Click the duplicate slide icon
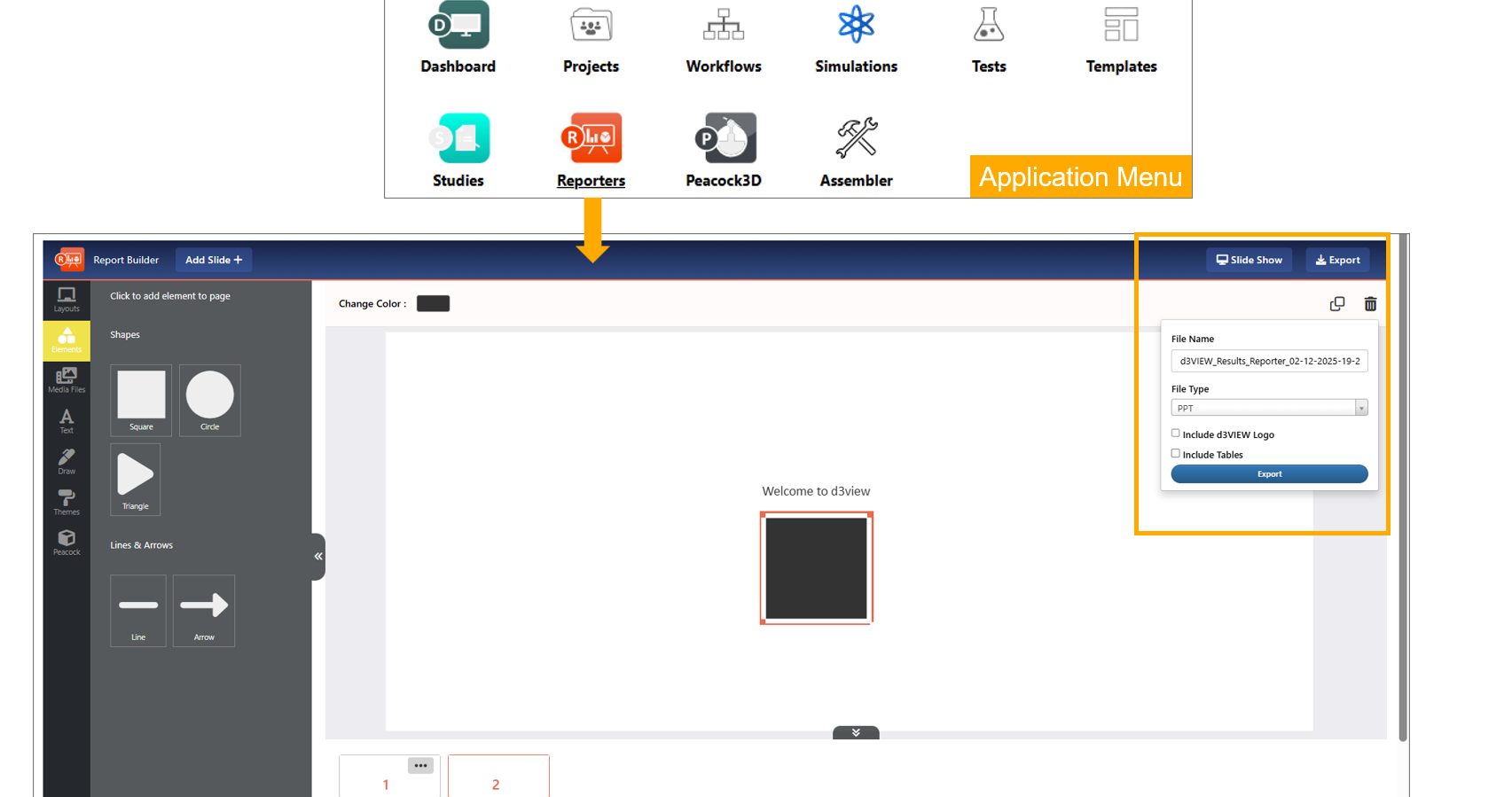Viewport: 1512px width, 797px height. coord(1337,304)
